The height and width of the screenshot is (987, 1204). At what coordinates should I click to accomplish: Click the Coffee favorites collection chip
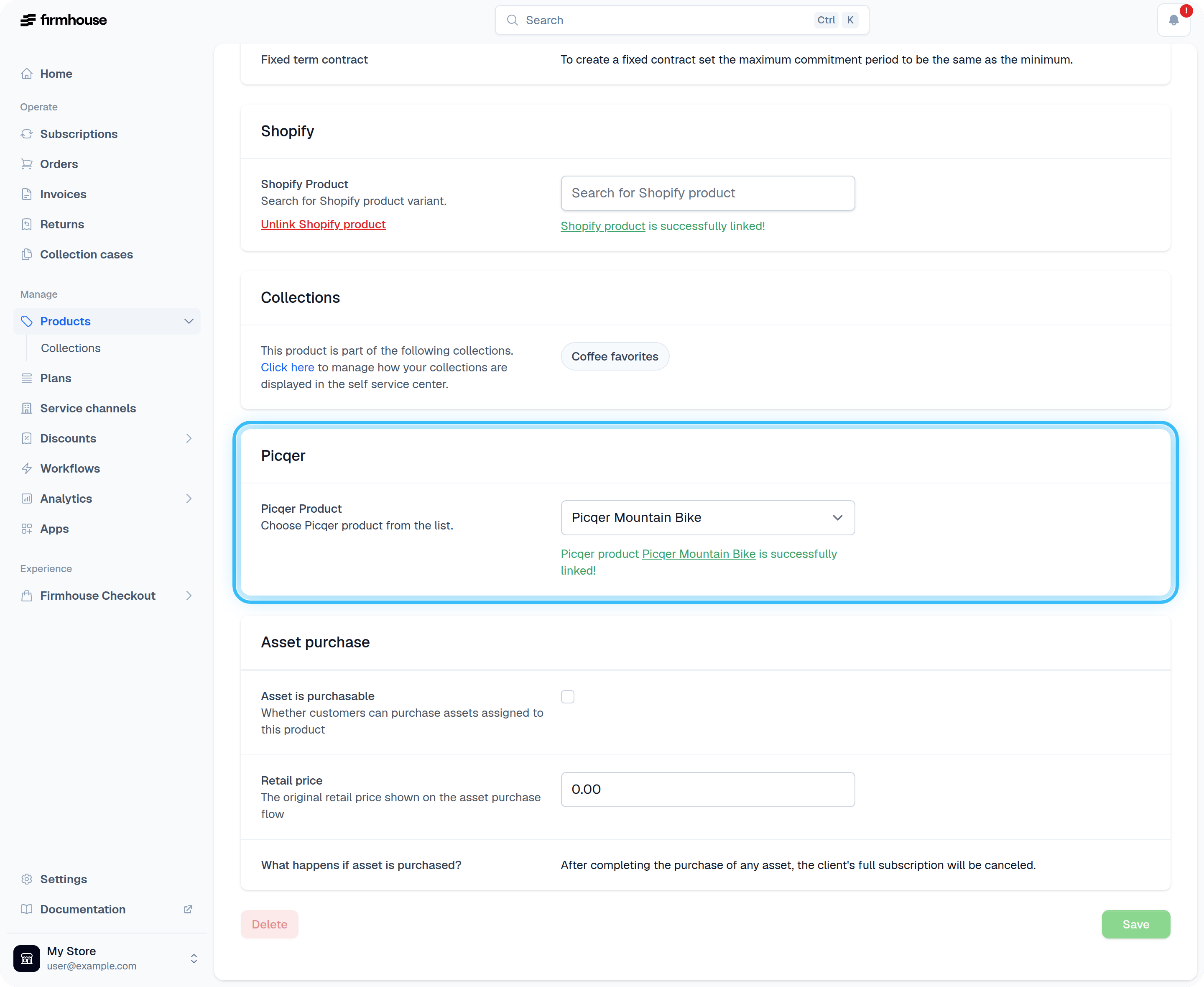tap(615, 356)
